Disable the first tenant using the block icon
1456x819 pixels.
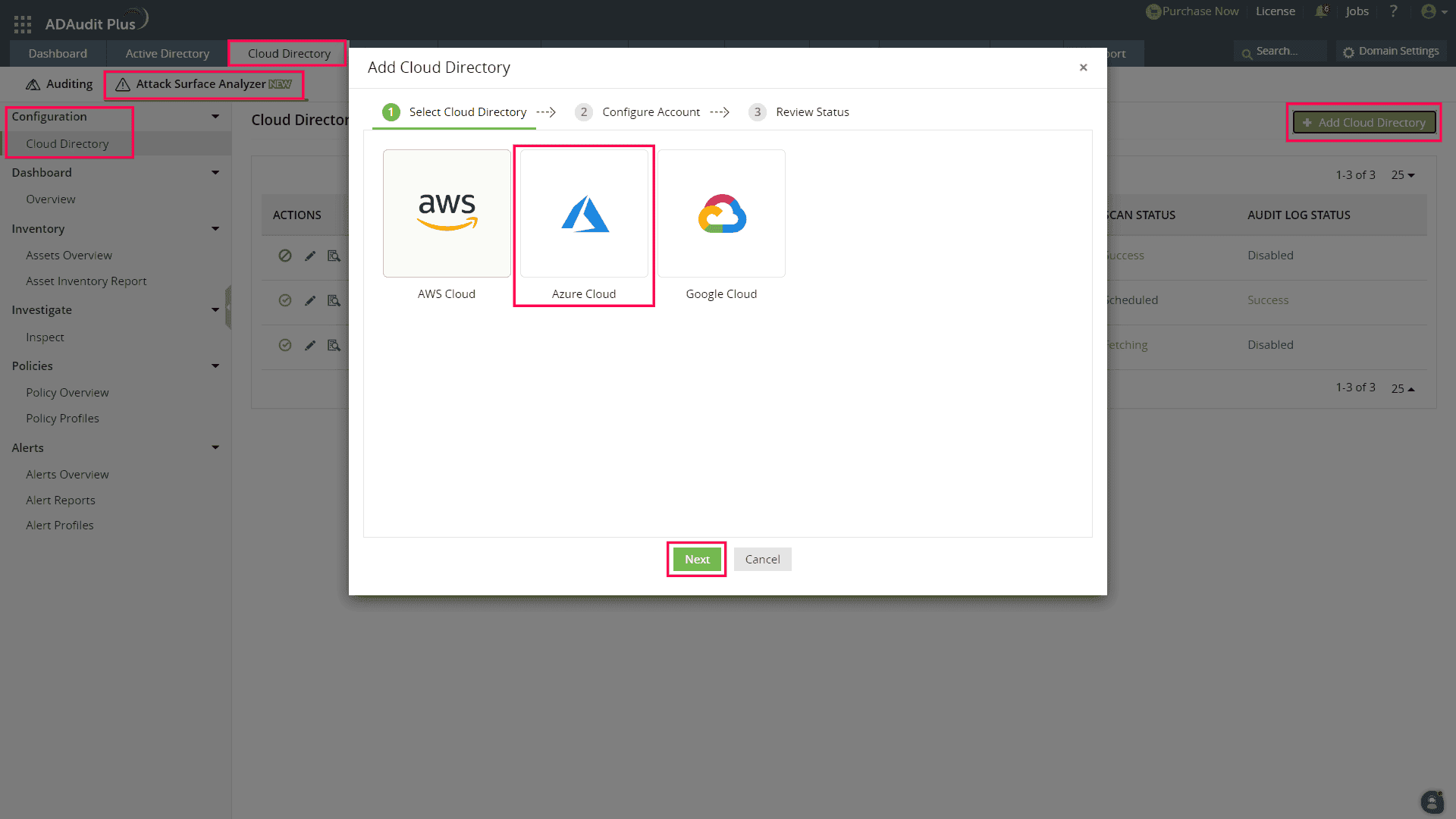(285, 256)
